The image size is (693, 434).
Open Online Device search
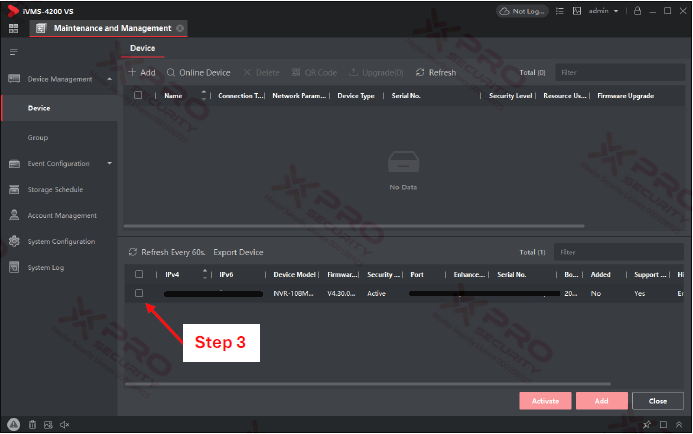point(198,72)
